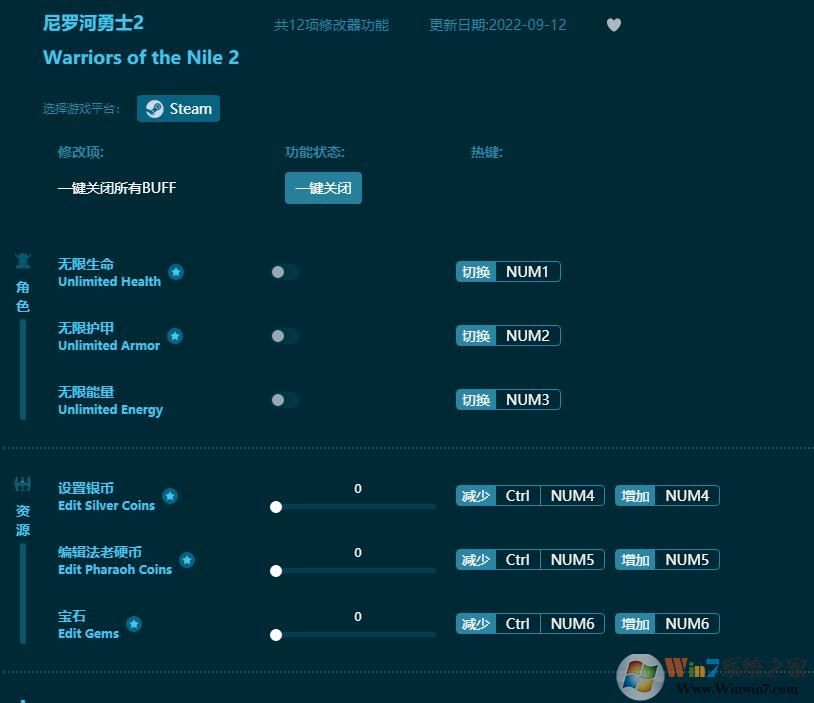Click the heart icon at the top
Viewport: 814px width, 703px height.
click(614, 25)
